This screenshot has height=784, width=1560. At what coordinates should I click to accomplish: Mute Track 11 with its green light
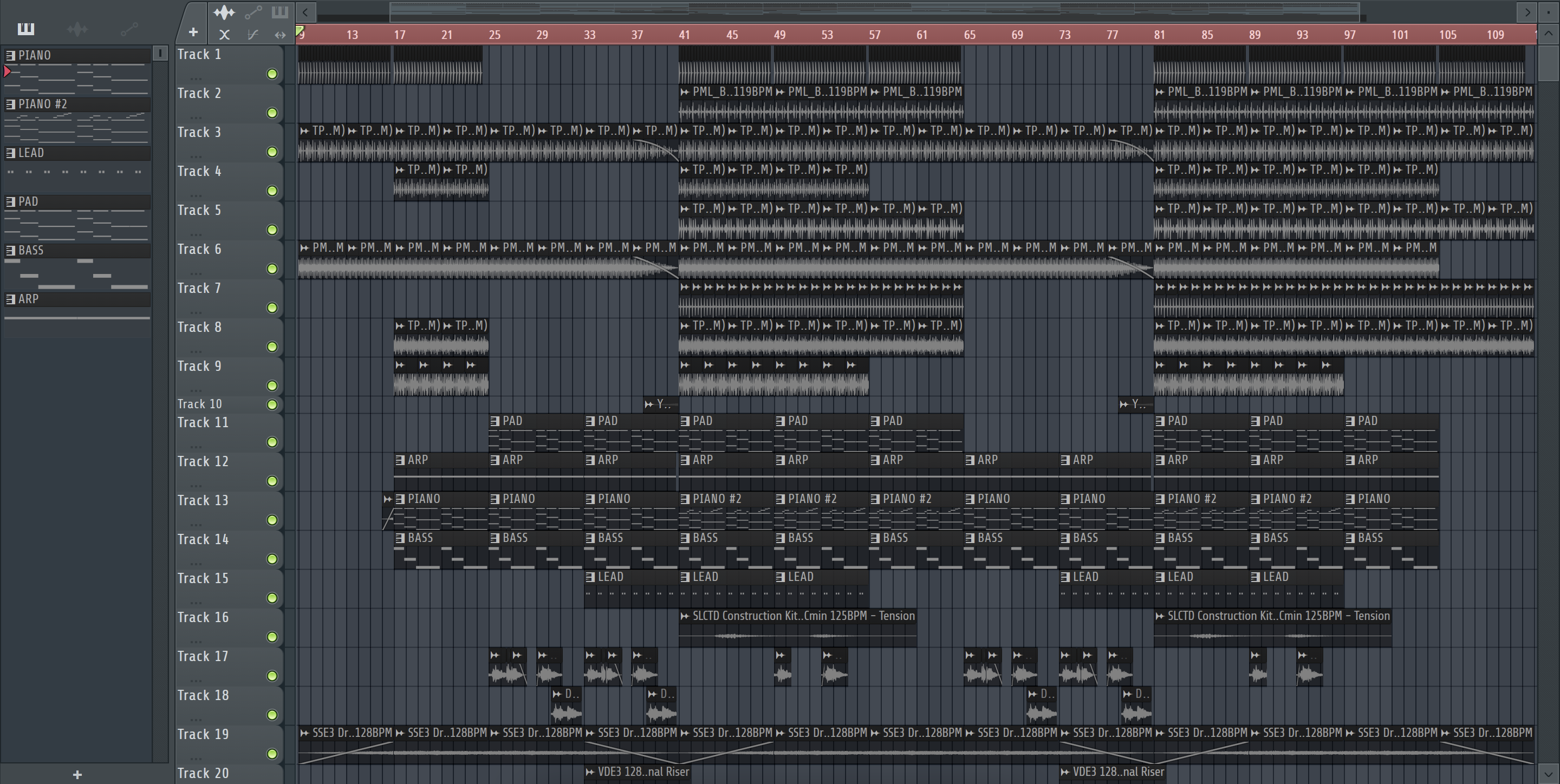(x=272, y=442)
